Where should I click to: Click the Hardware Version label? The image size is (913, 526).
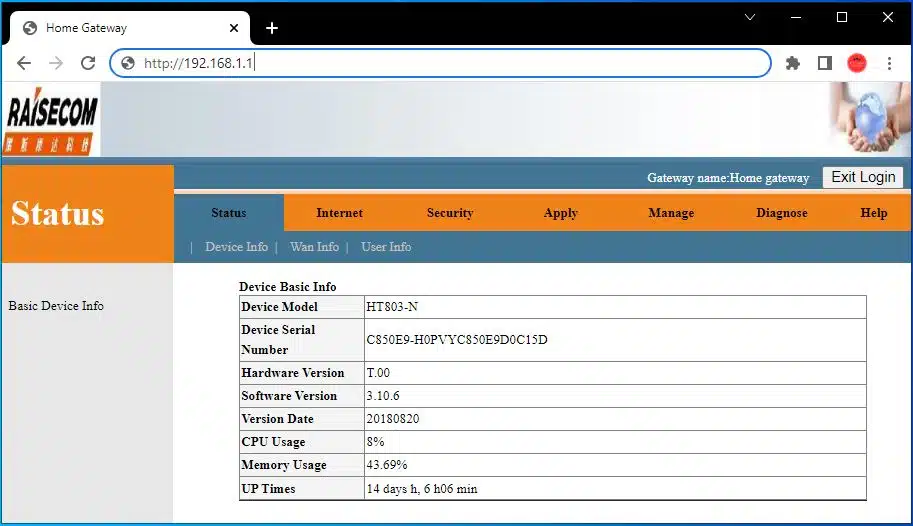[293, 373]
